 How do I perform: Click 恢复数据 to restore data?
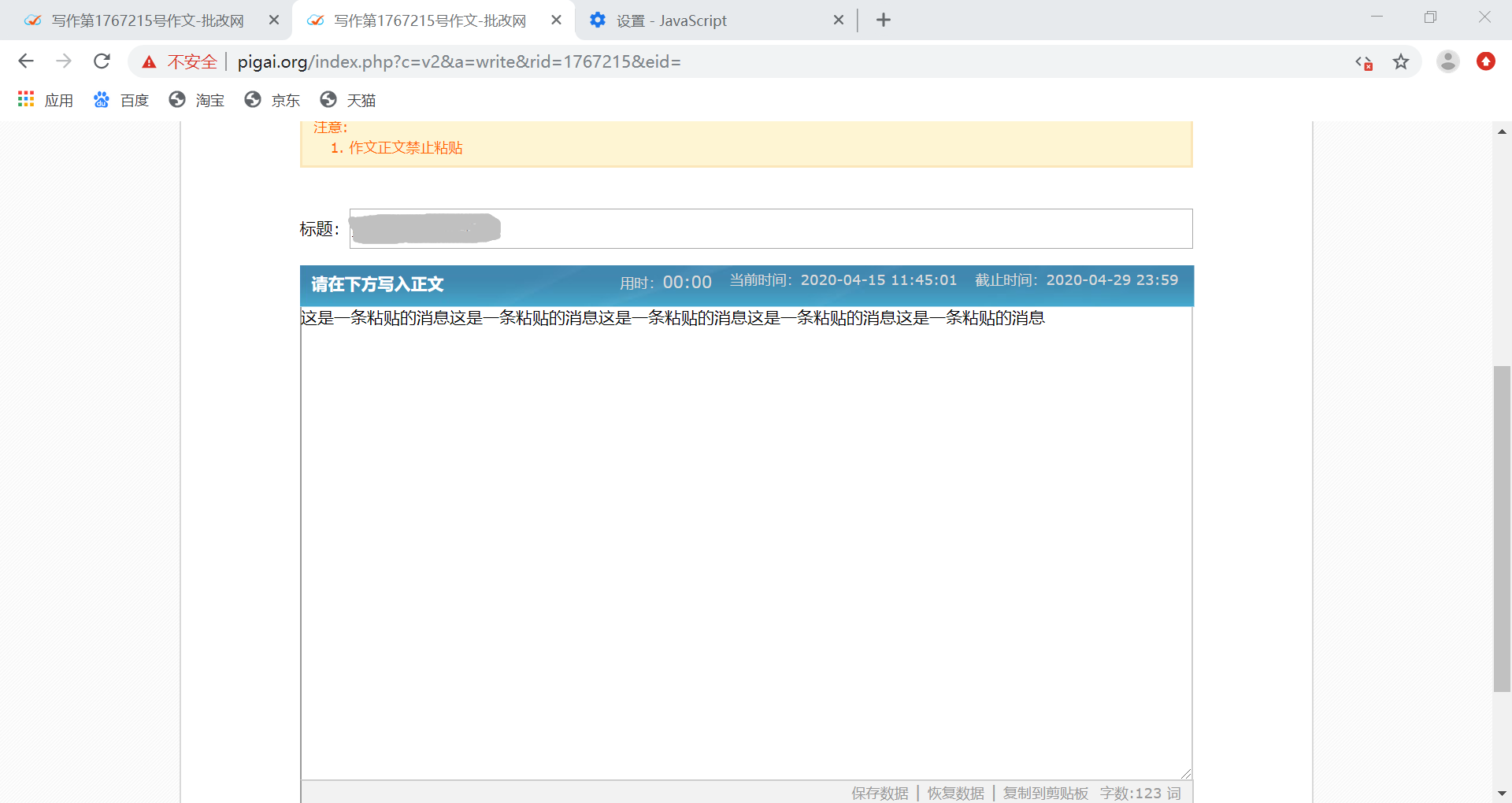point(955,793)
